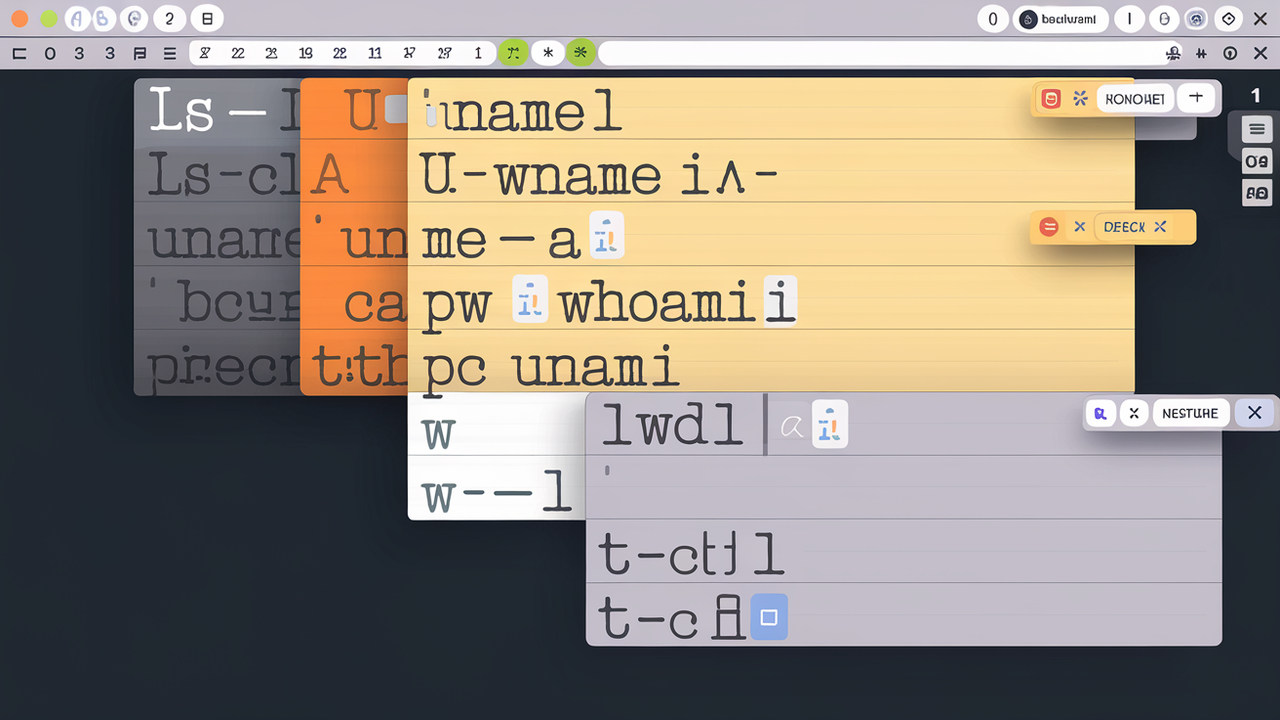Close the toolbar row with its X
Screen dimensions: 1280x720
pos(1260,53)
